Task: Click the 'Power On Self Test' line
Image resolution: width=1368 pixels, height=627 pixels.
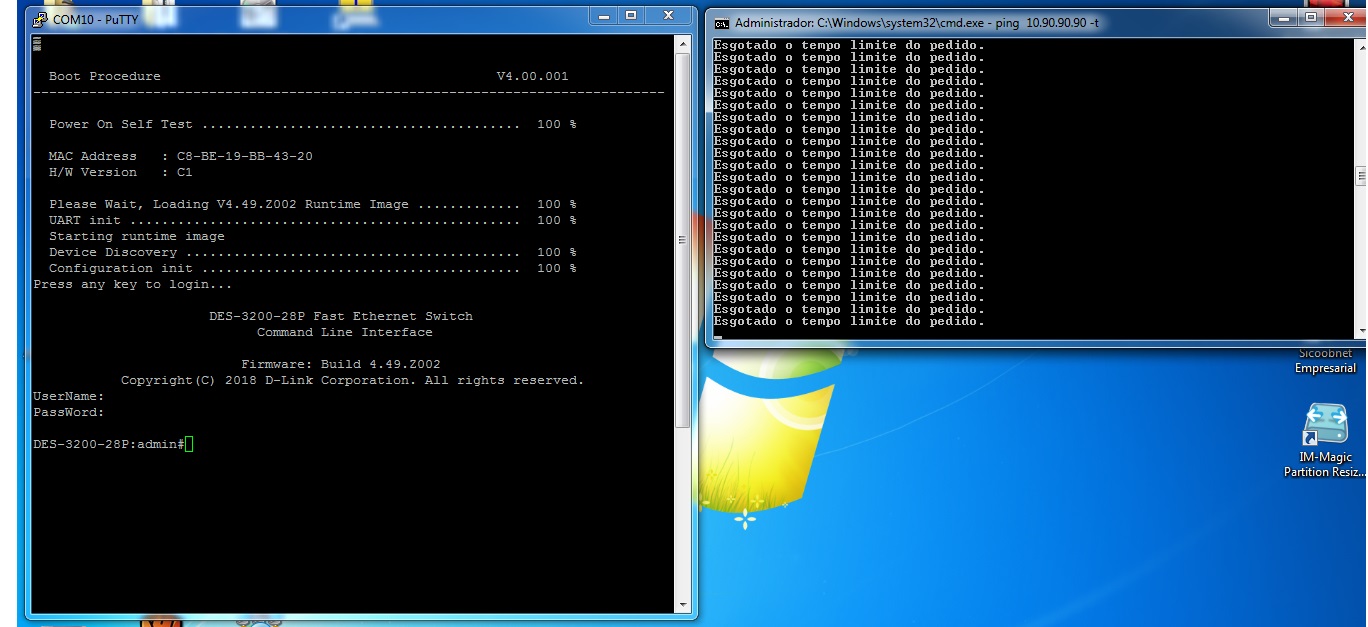Action: click(313, 124)
